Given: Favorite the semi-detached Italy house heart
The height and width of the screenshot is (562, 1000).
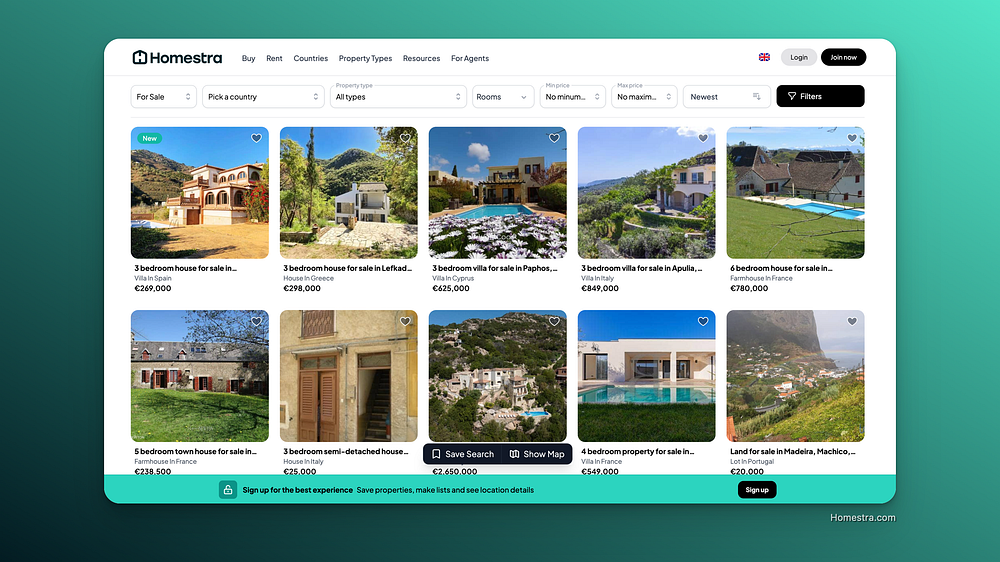Looking at the screenshot, I should [405, 322].
